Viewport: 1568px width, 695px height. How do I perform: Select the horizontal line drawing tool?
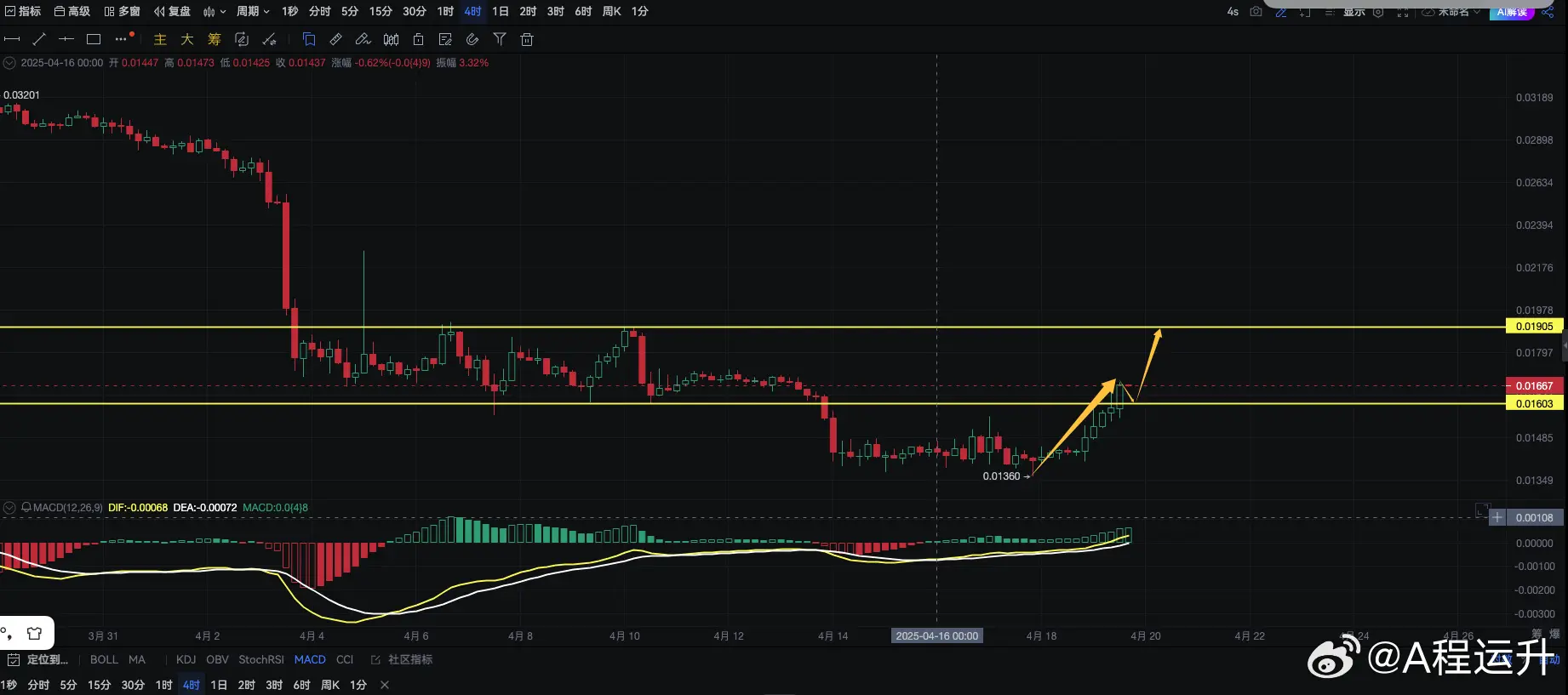[12, 39]
